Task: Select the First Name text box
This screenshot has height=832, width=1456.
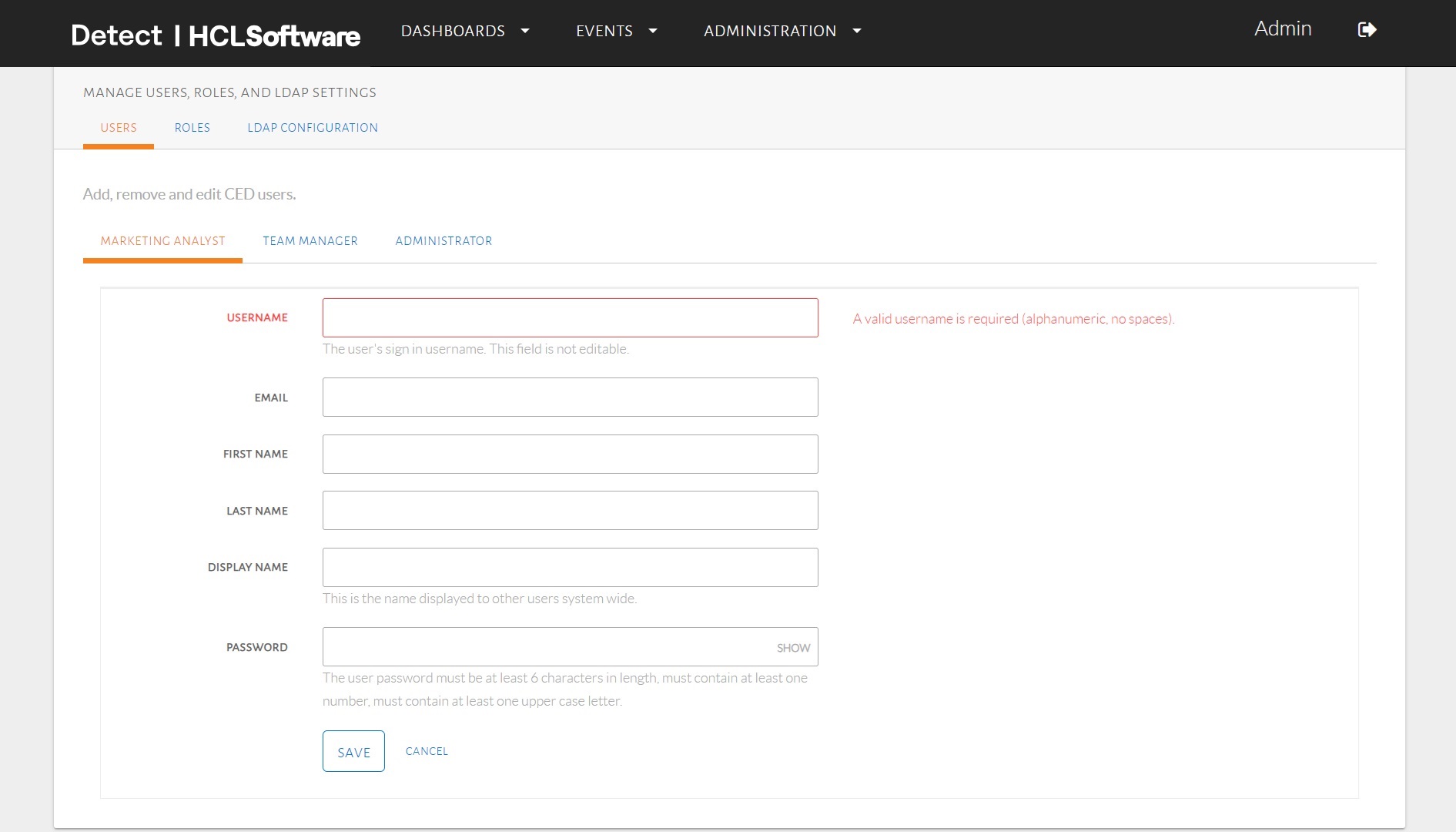Action: [570, 455]
